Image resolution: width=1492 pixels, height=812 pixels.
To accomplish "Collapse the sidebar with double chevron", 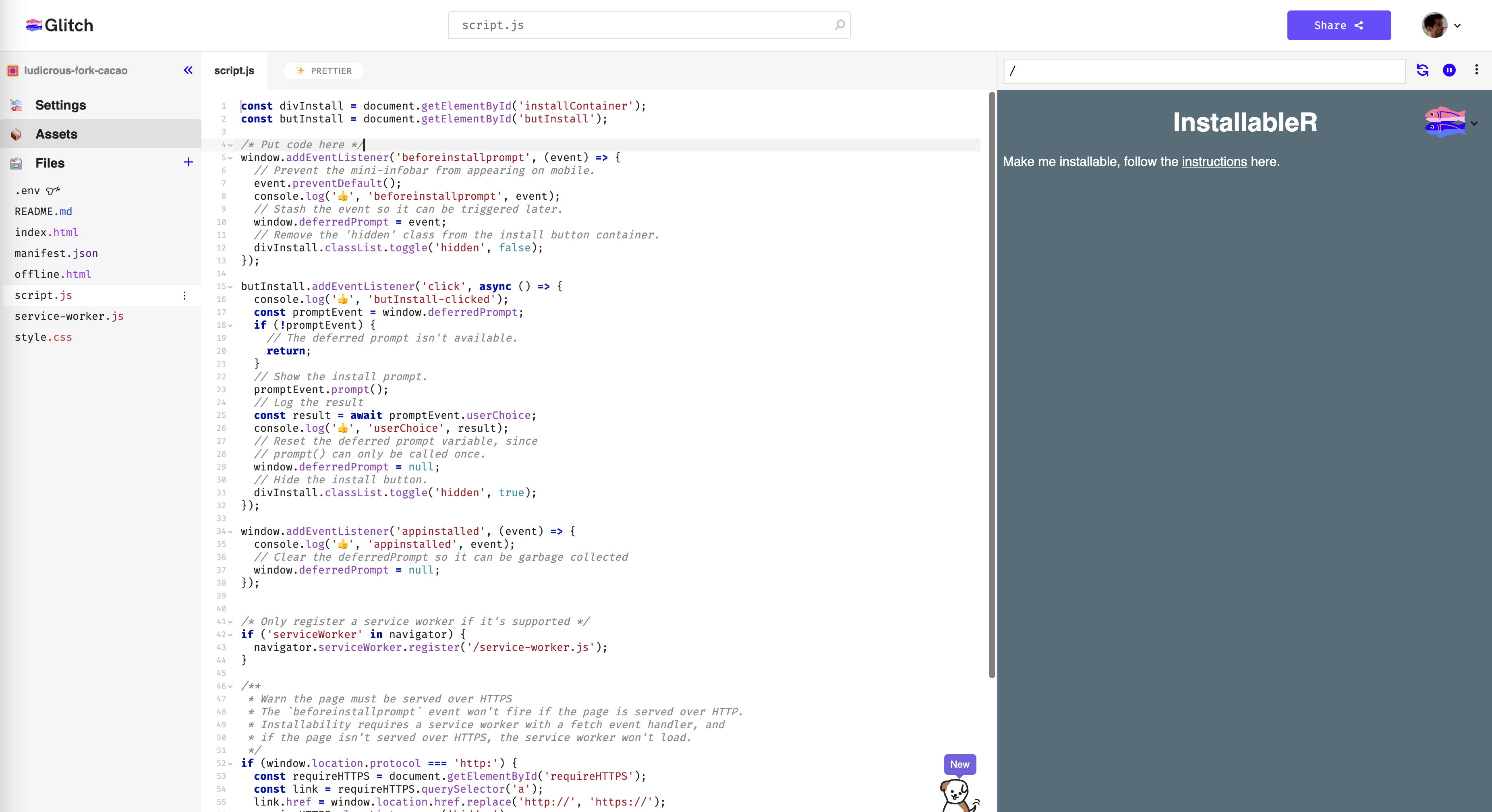I will [x=188, y=70].
